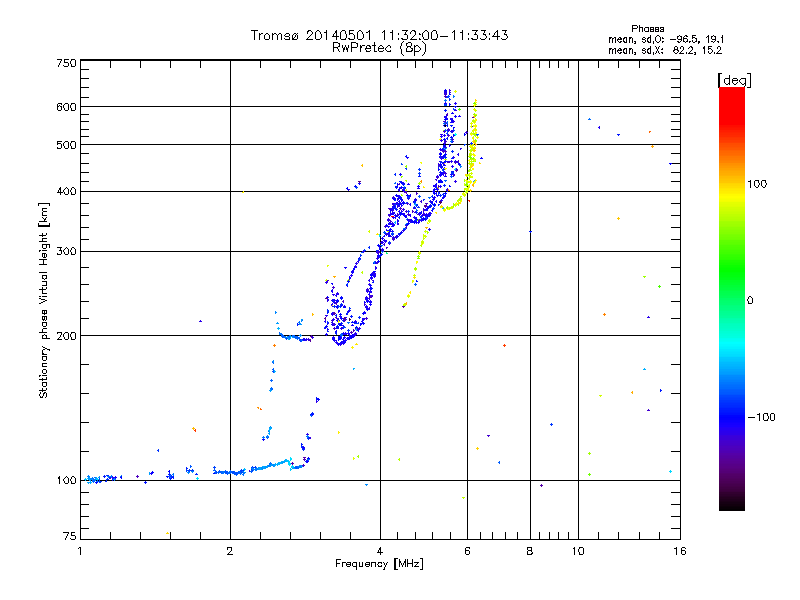Click the colorbar tick label '0'
Viewport: 800px width, 600px height.
(750, 300)
